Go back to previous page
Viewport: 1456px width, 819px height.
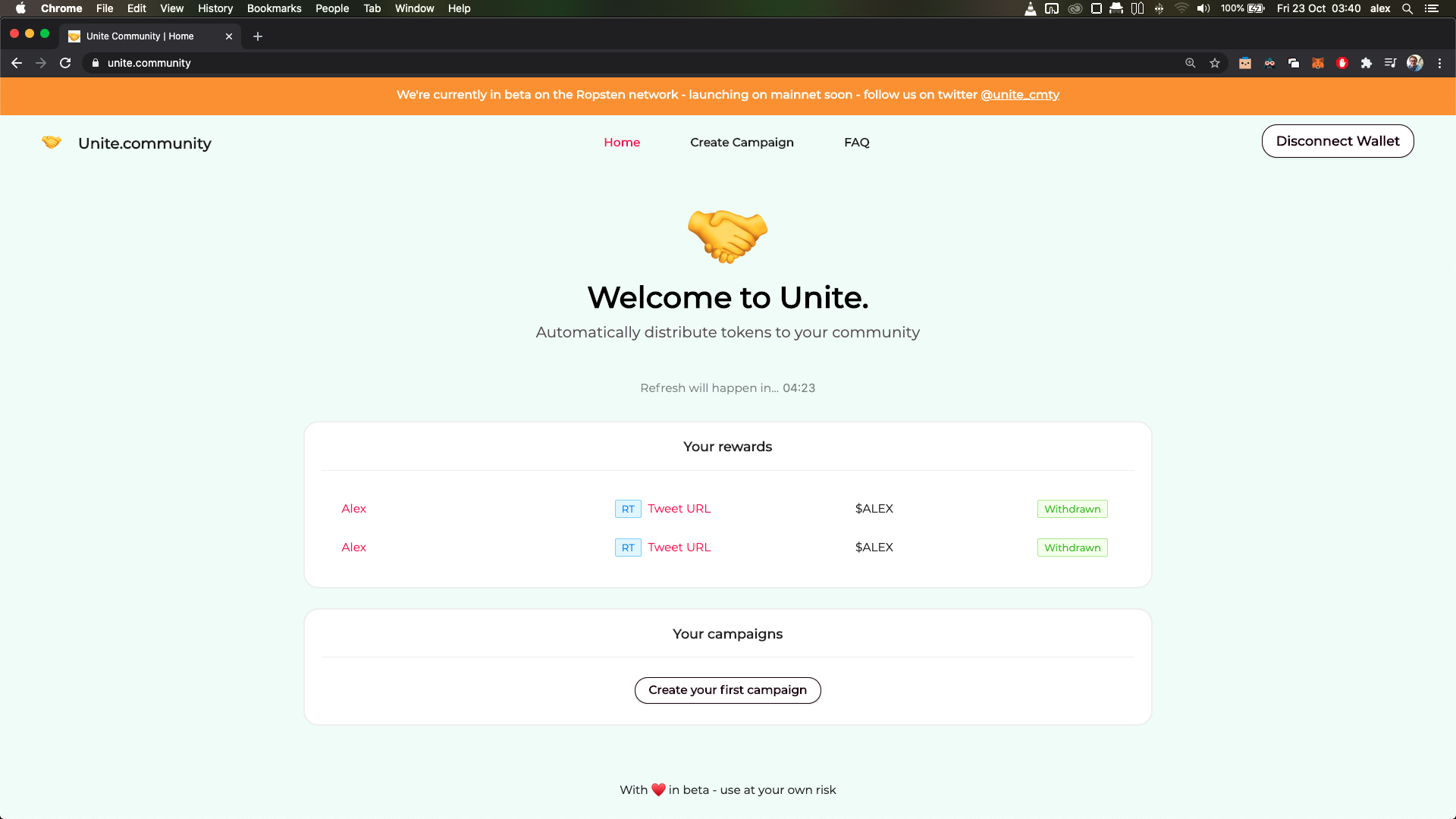point(17,63)
